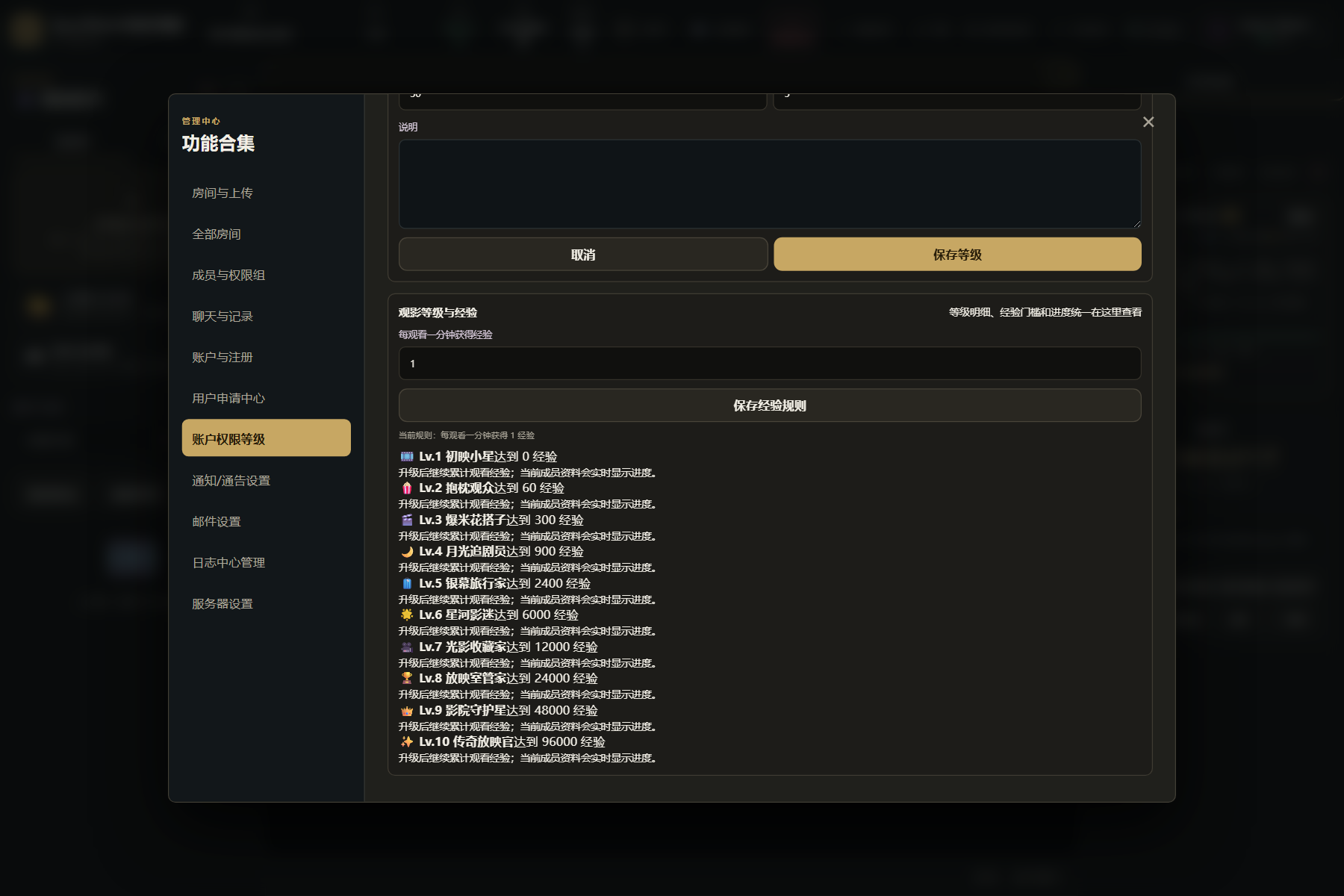Click the trophy icon for Lv.8 放映室管家
1344x896 pixels.
[407, 679]
